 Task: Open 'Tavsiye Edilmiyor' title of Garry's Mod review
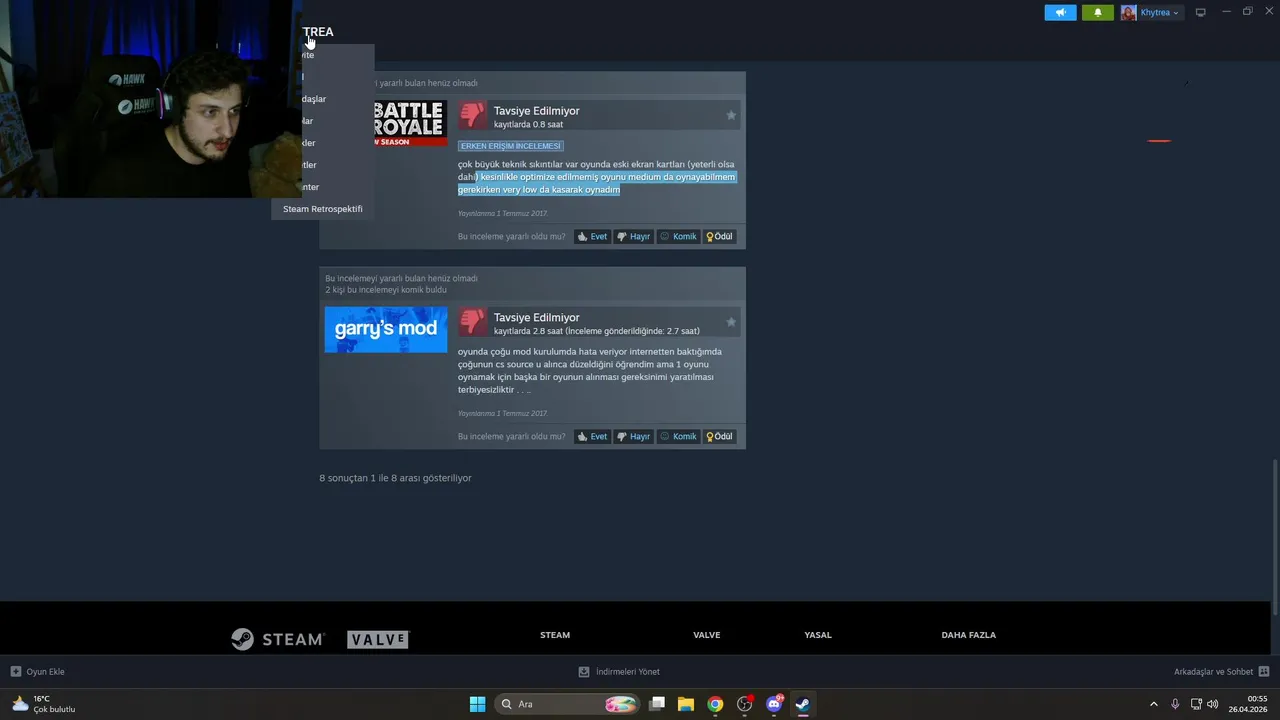(536, 317)
